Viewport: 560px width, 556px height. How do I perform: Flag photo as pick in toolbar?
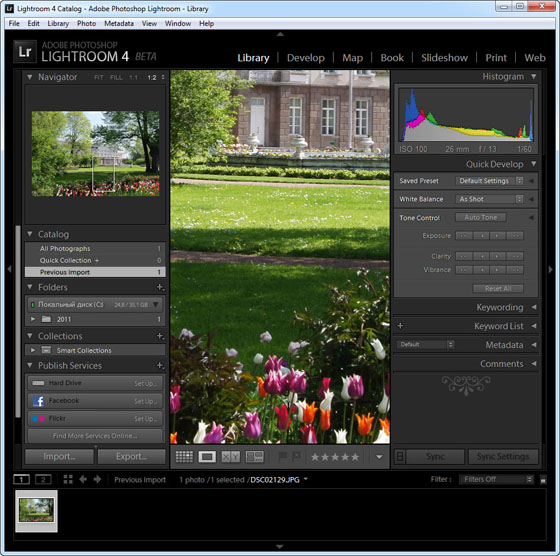[x=283, y=456]
